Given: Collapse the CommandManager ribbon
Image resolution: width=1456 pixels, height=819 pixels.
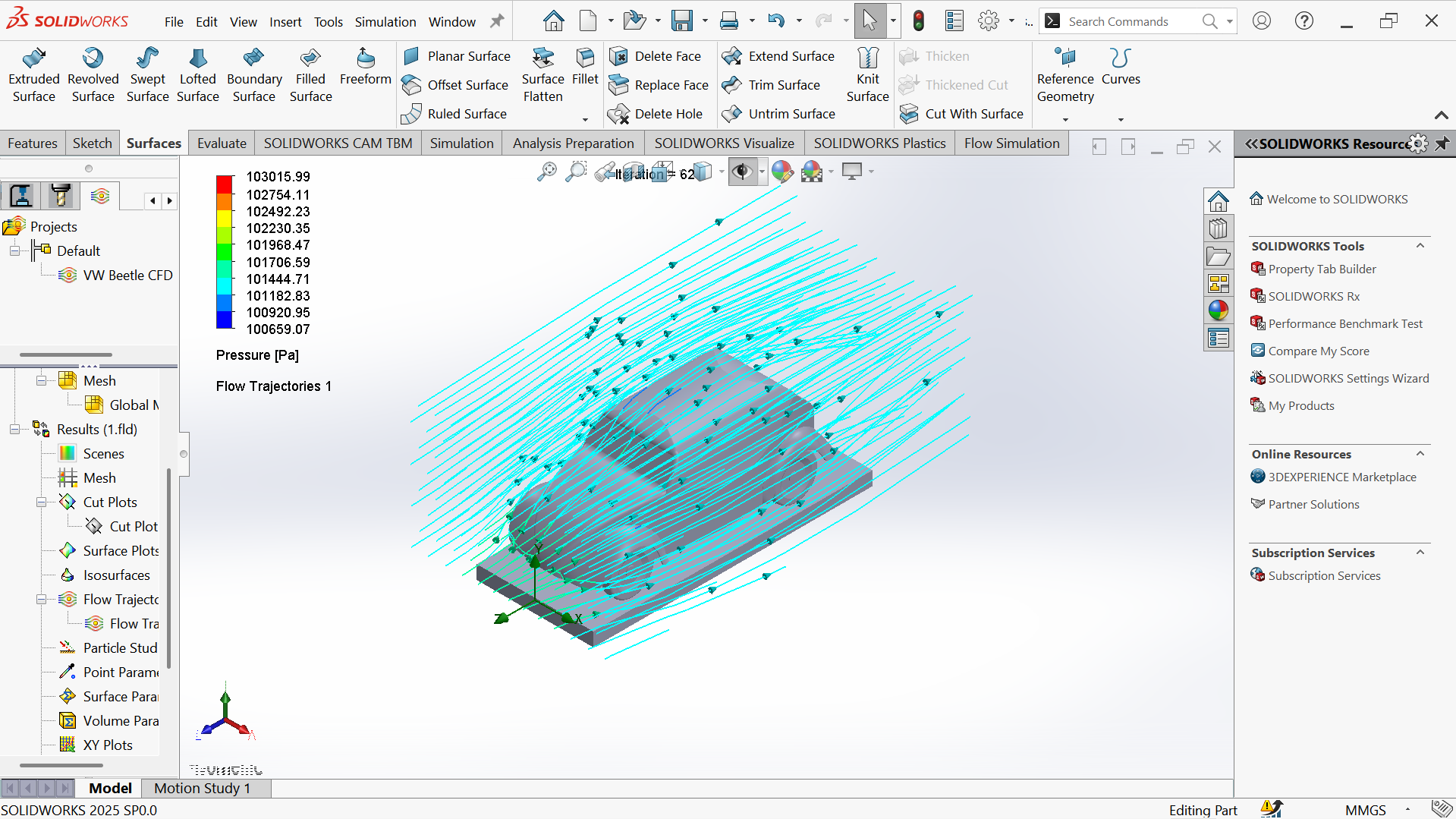Looking at the screenshot, I should [1441, 115].
